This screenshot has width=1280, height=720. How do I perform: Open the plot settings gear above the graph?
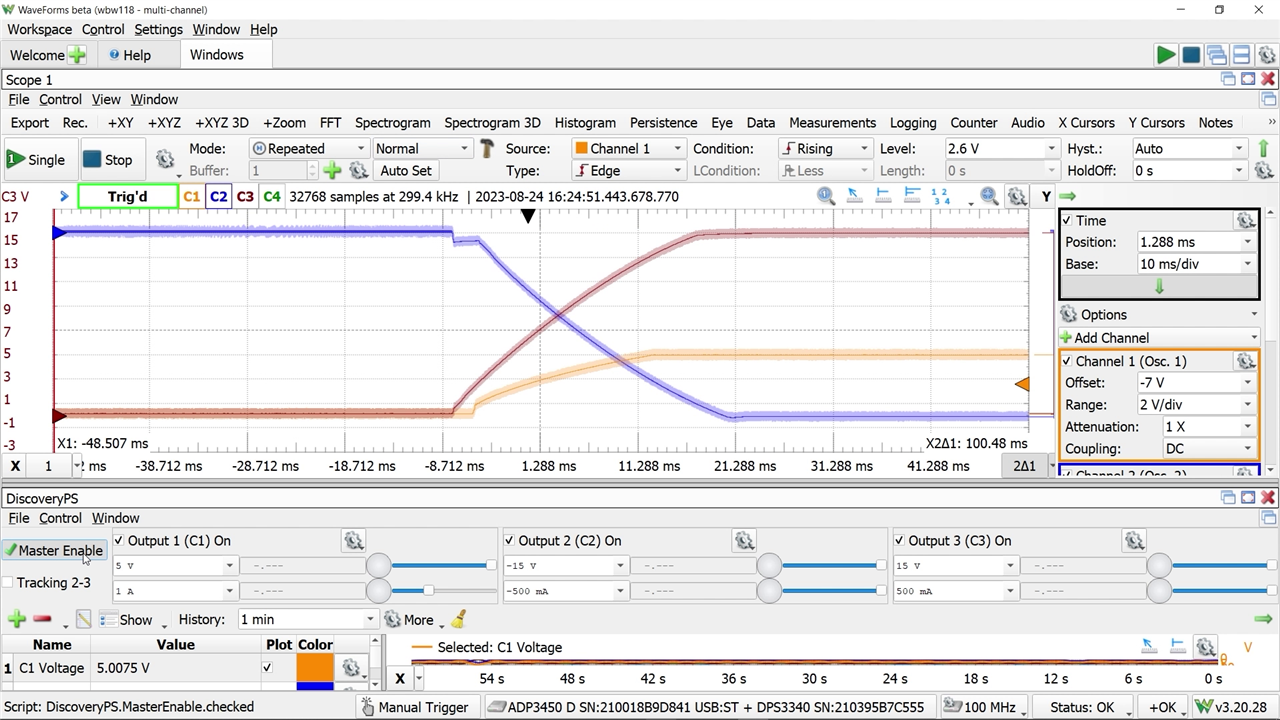tap(1017, 196)
